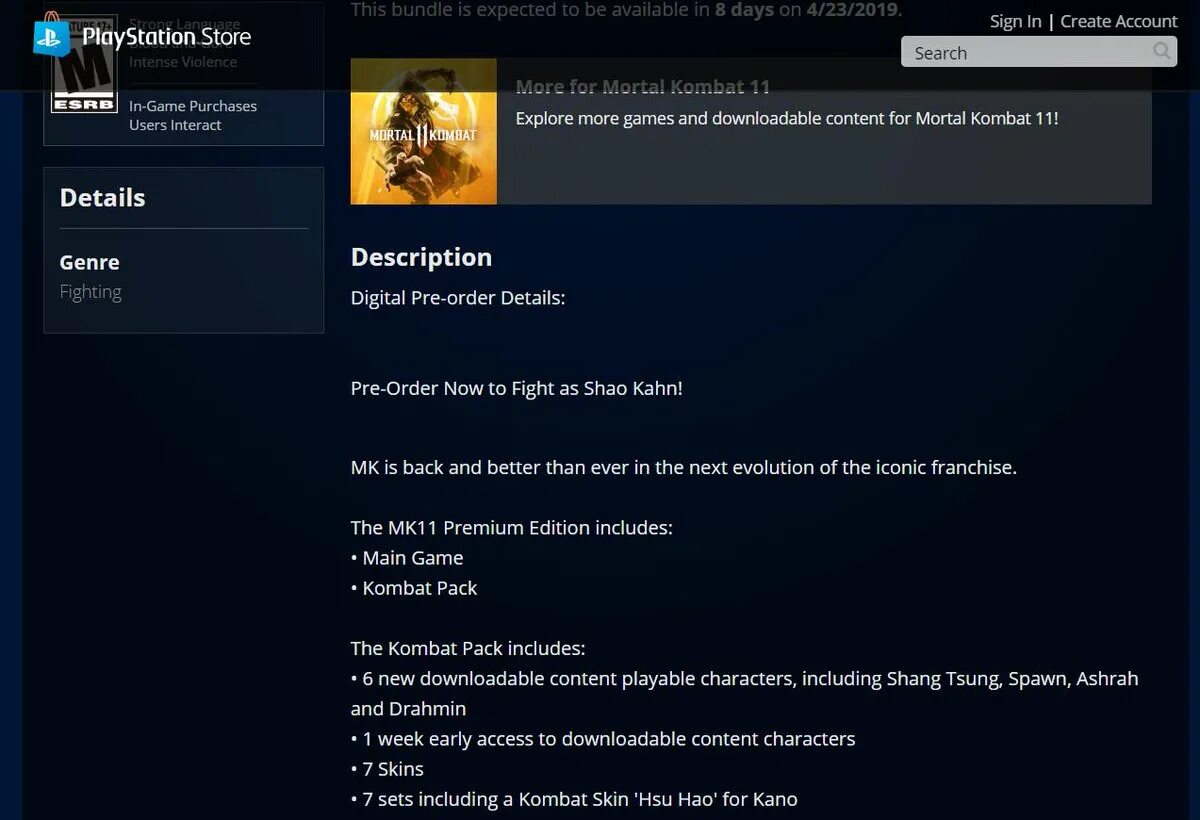Open the Sign In link
Screen dimensions: 1200x820
click(x=1015, y=21)
